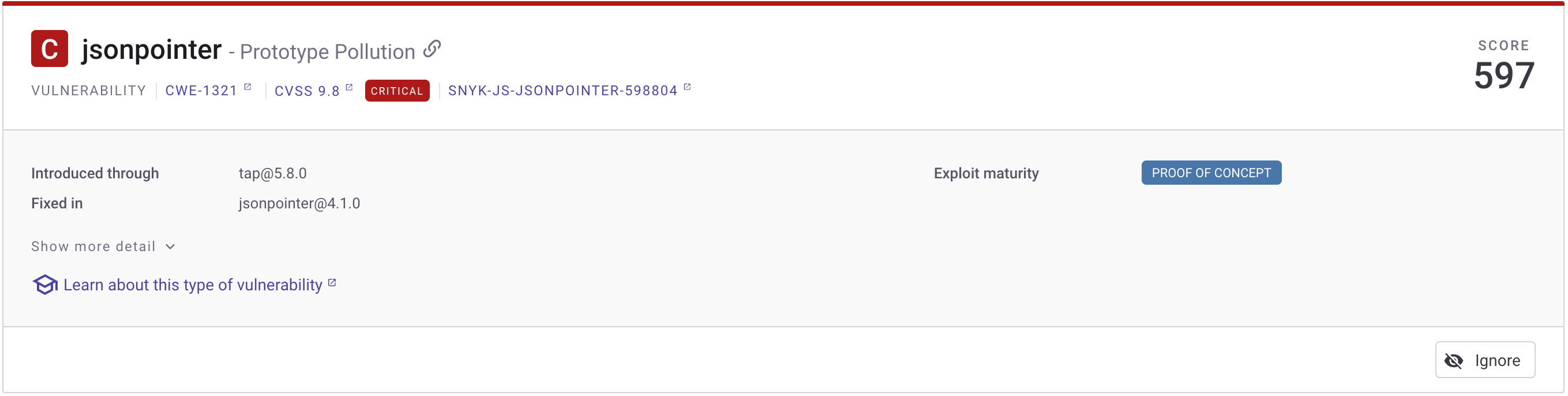Click the PROOF OF CONCEPT maturity badge
The height and width of the screenshot is (396, 1568).
pos(1211,173)
